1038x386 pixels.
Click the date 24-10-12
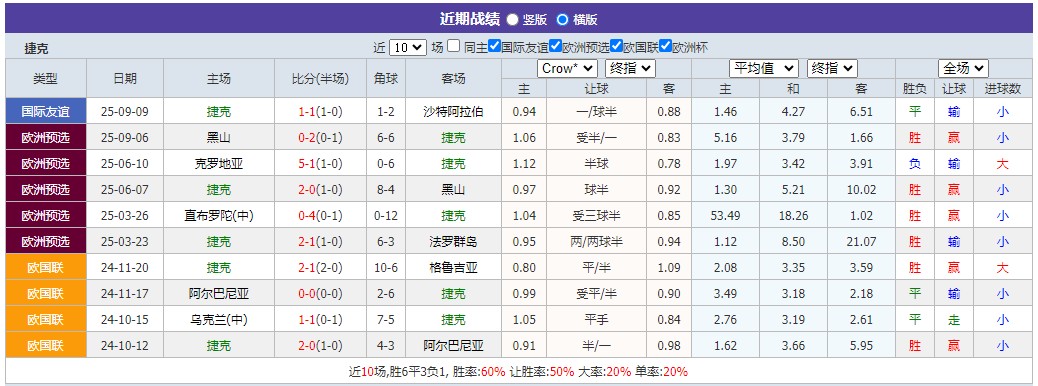tap(125, 345)
